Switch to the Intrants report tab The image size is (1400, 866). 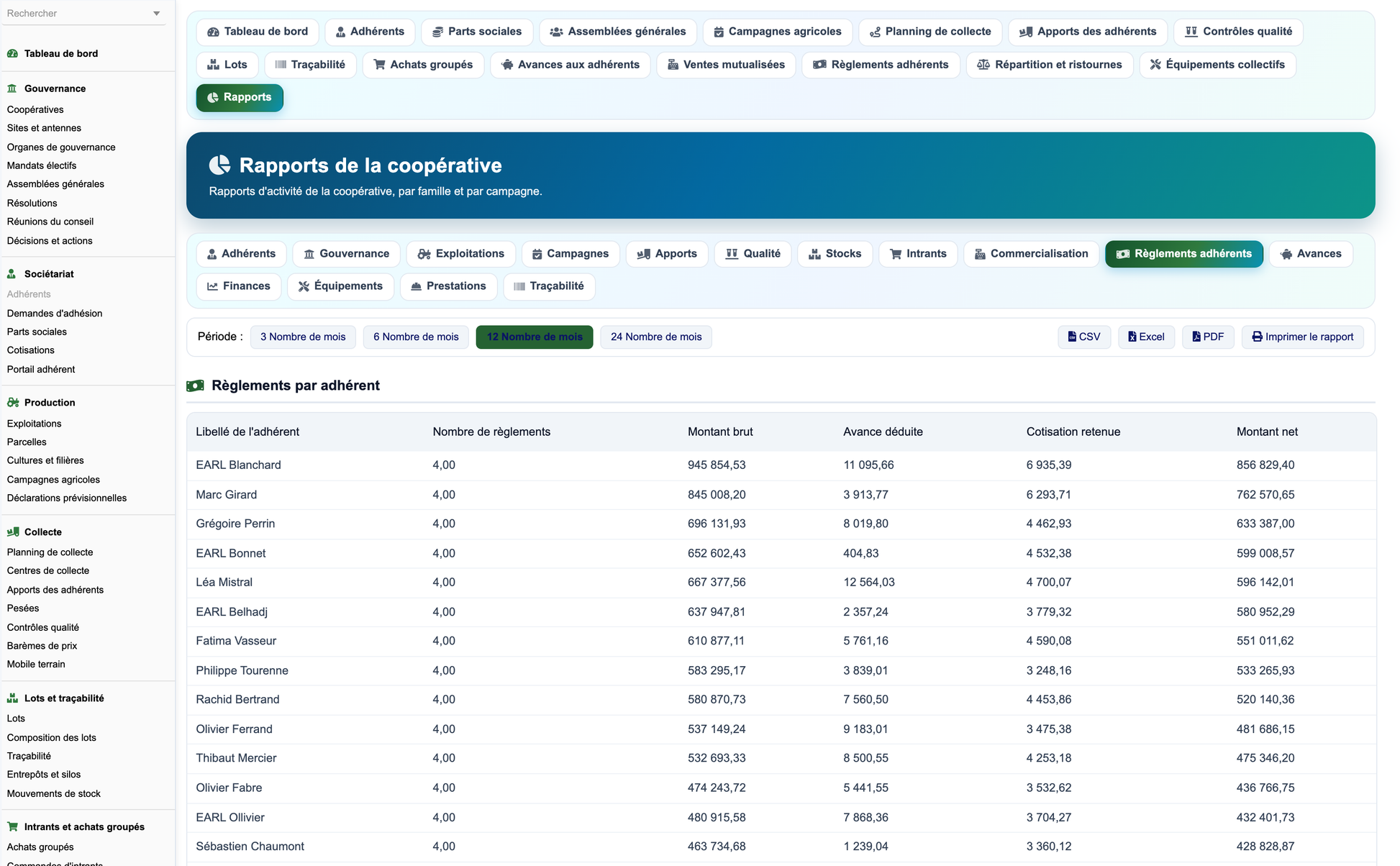point(918,254)
